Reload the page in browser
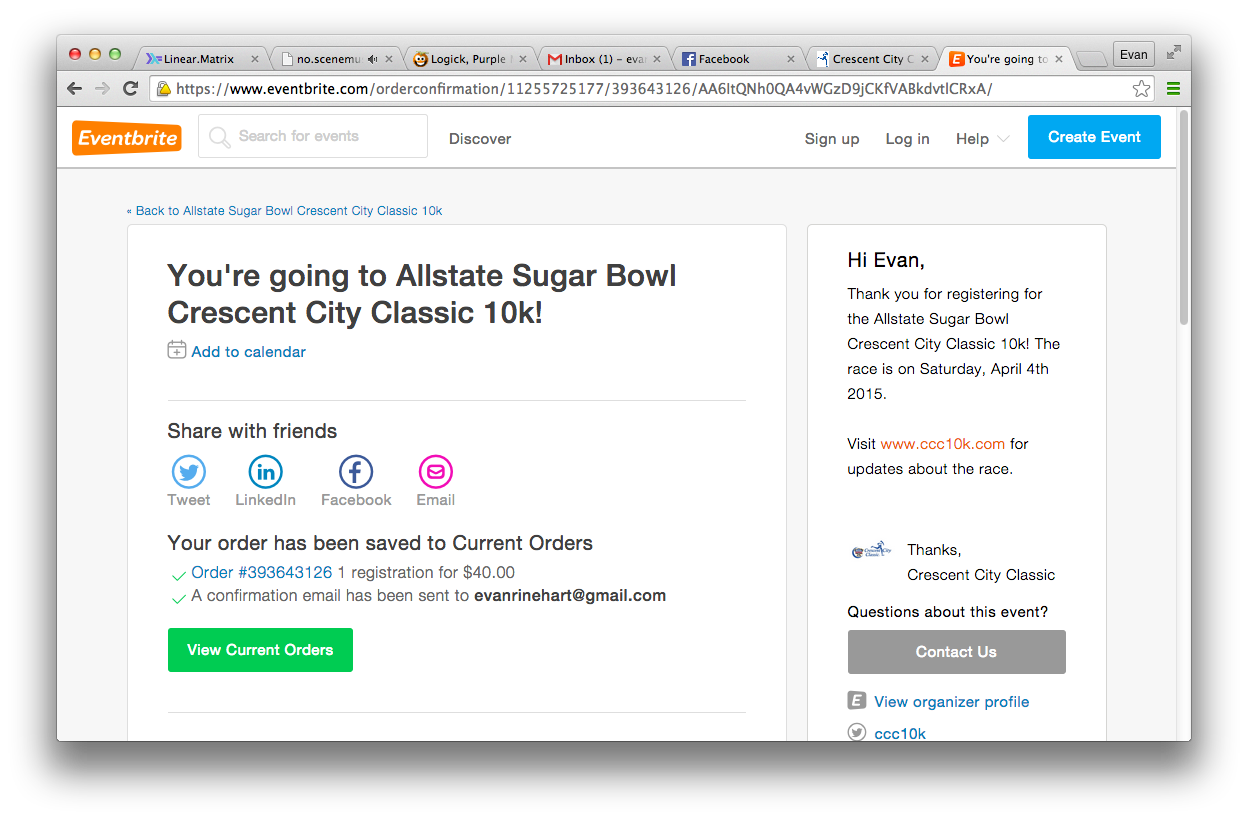This screenshot has height=820, width=1248. click(x=130, y=89)
